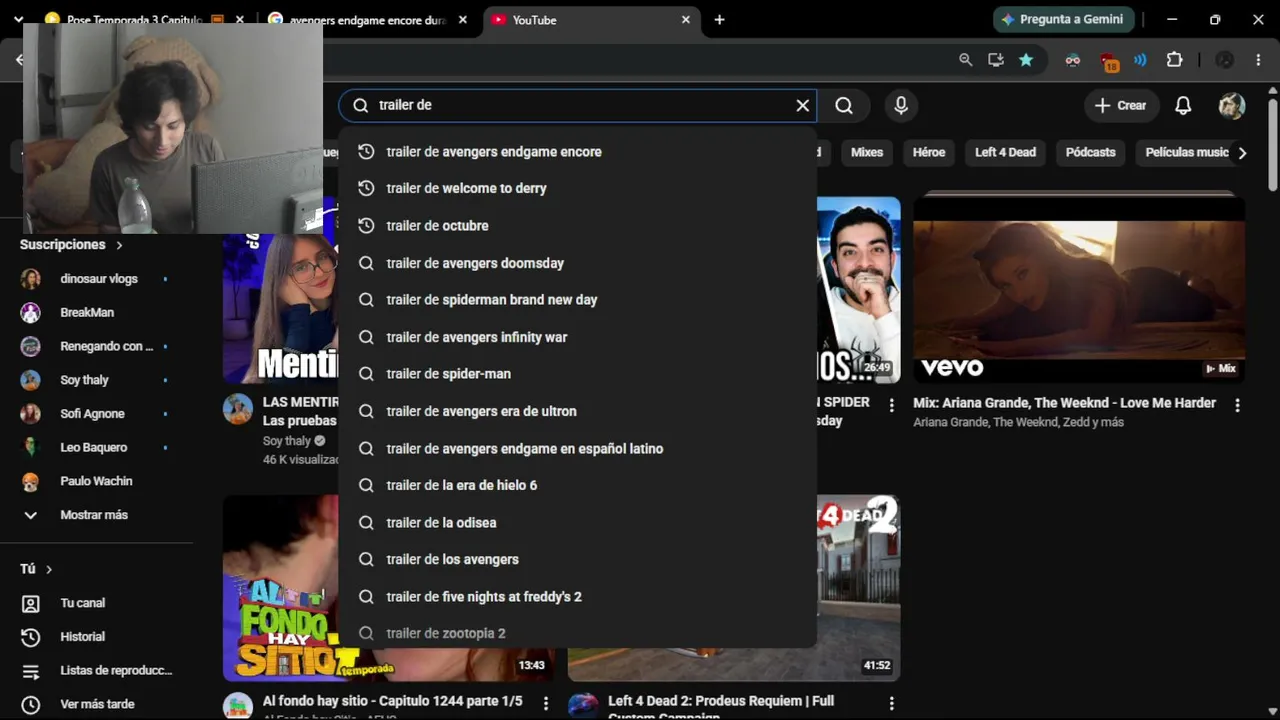Open the Suscripciones section heading

[x=71, y=245]
